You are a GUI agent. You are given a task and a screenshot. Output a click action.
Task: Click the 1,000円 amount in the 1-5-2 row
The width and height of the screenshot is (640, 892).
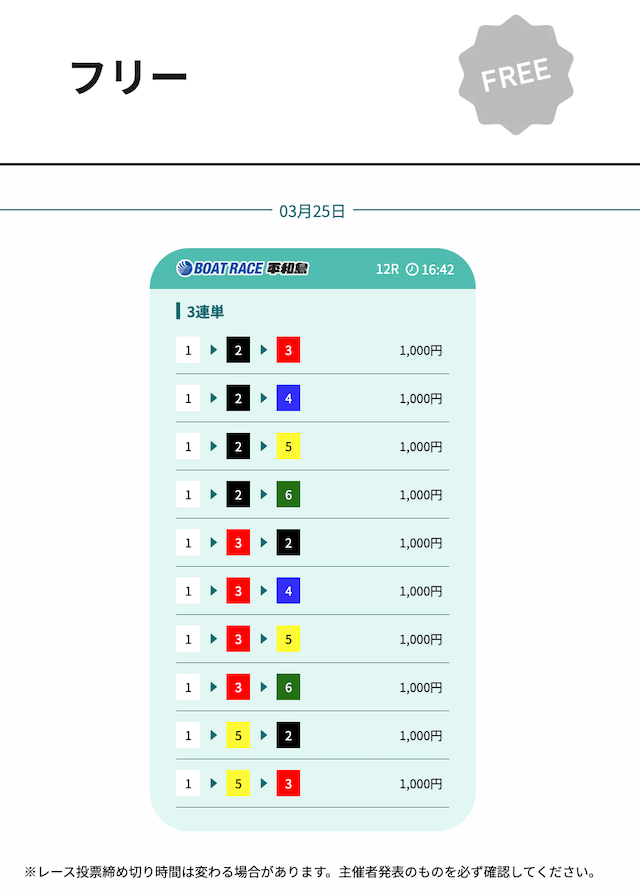[x=420, y=735]
